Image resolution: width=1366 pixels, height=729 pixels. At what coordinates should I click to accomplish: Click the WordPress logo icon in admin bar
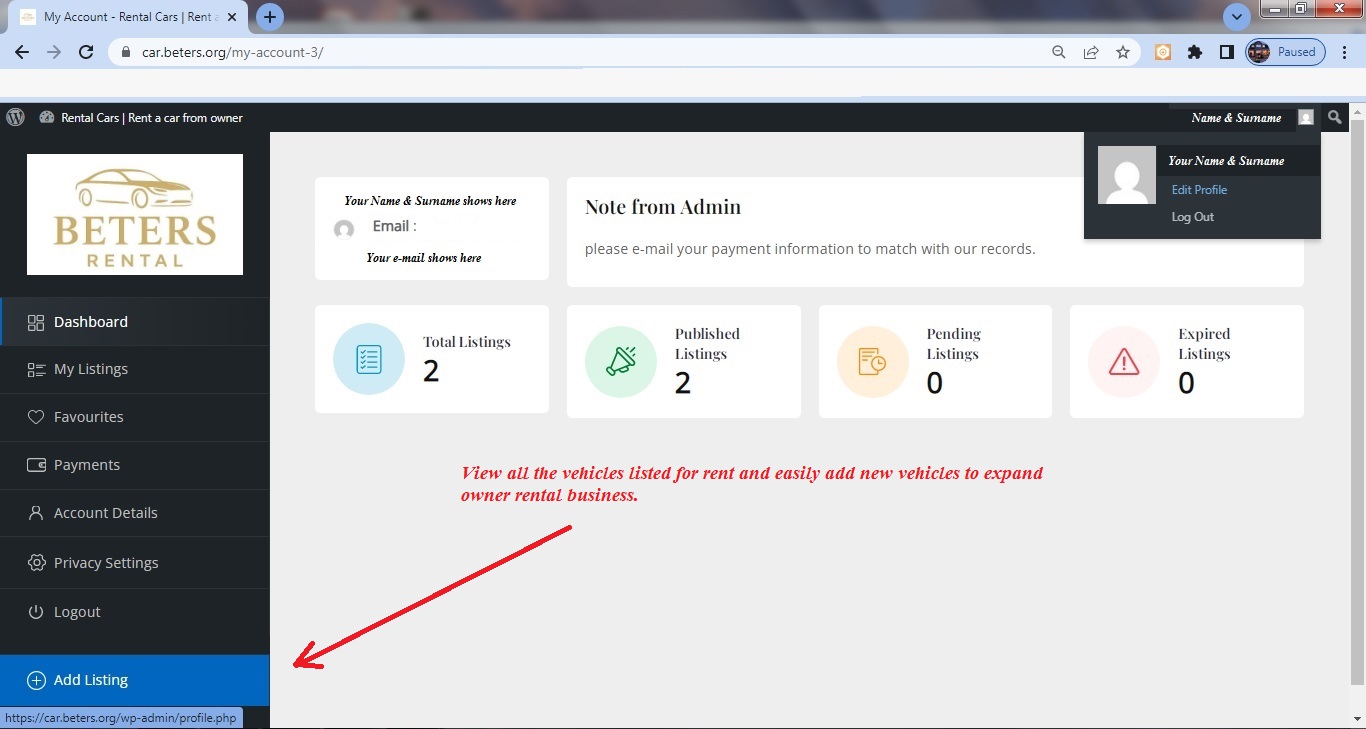(x=15, y=117)
